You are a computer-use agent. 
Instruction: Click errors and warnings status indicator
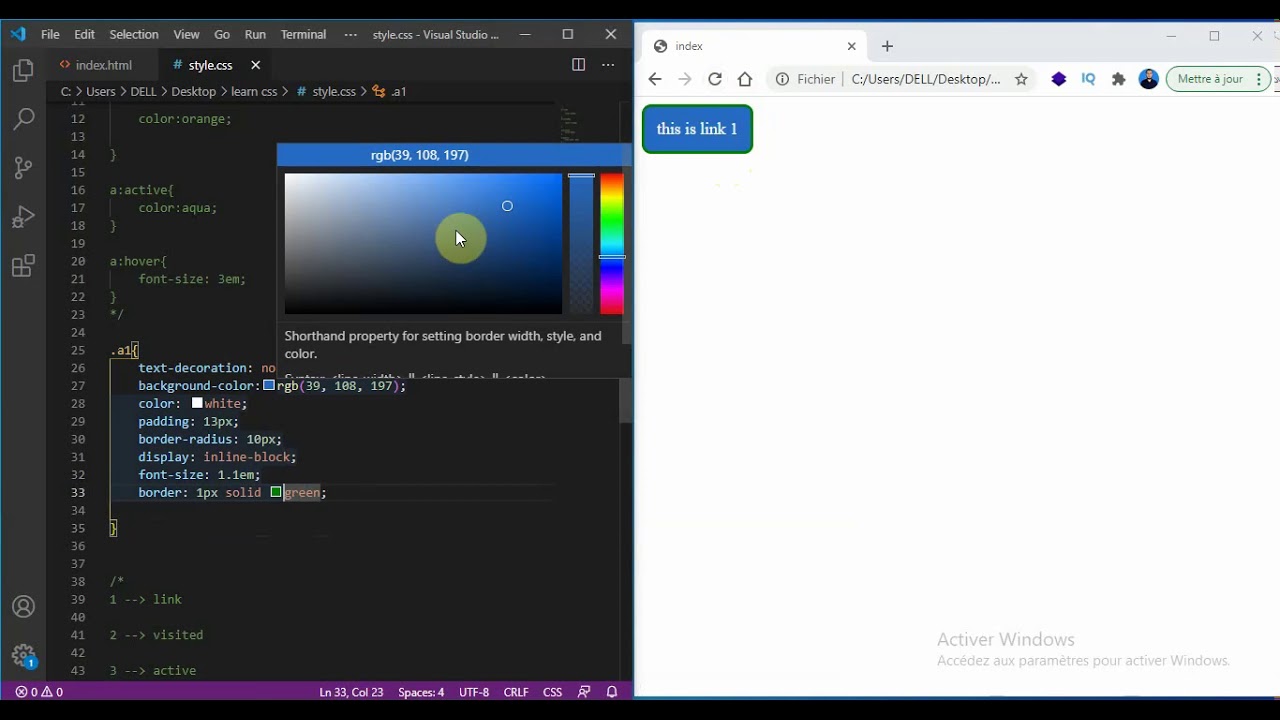pyautogui.click(x=39, y=692)
